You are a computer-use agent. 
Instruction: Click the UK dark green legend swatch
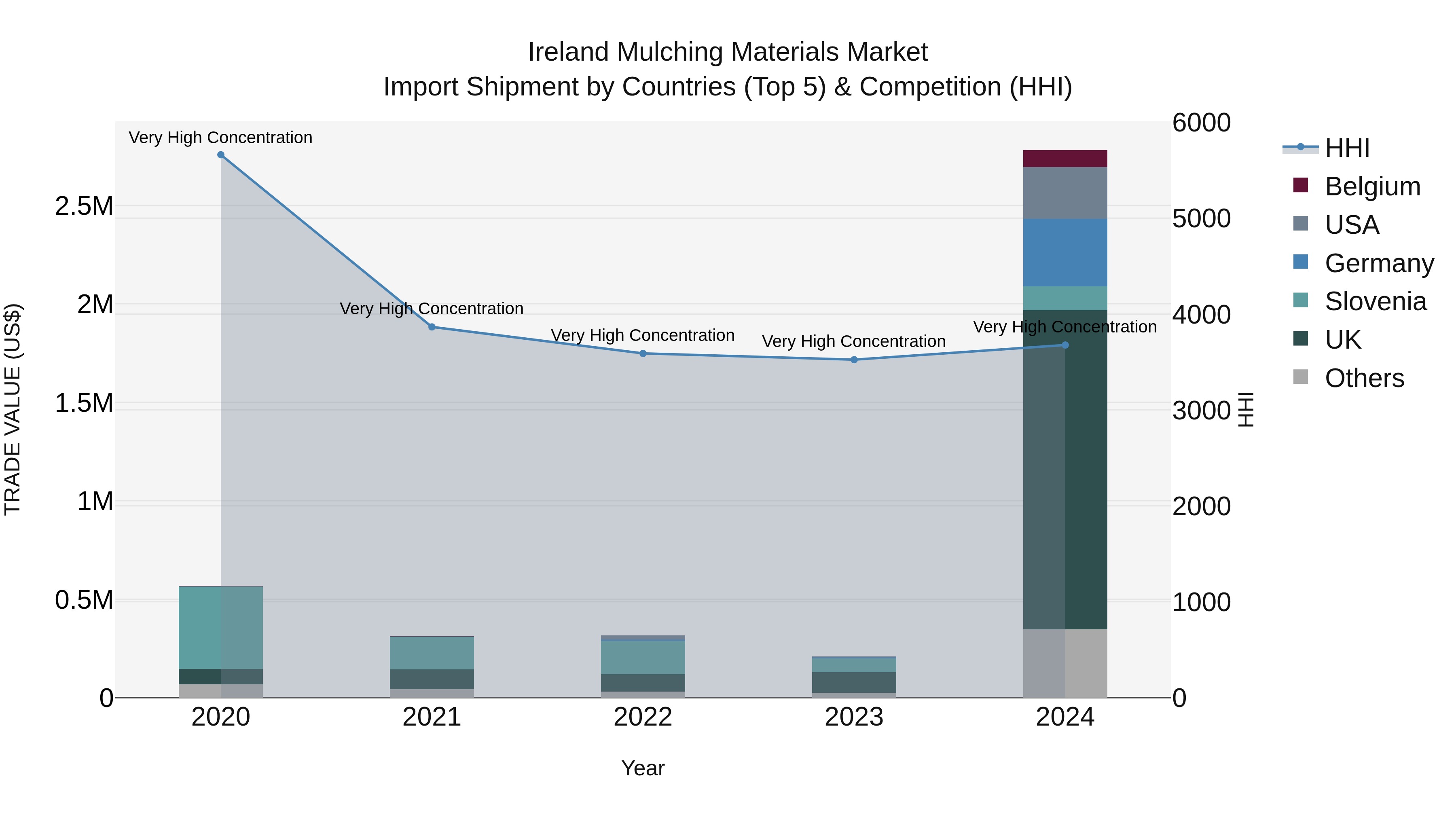1301,339
